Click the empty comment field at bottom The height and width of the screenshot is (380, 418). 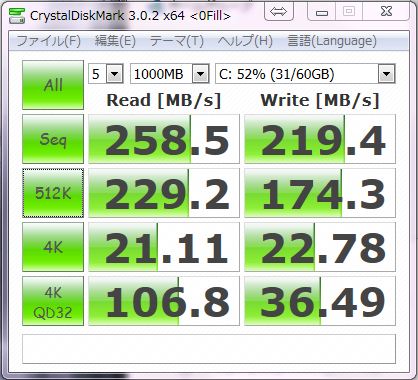(x=209, y=349)
